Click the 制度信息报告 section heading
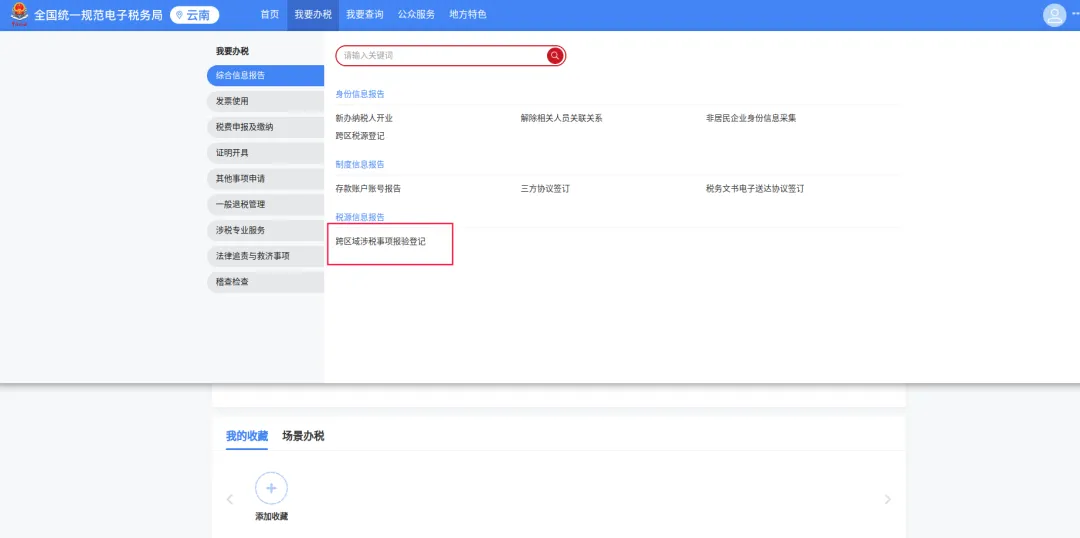1080x538 pixels. (x=360, y=165)
